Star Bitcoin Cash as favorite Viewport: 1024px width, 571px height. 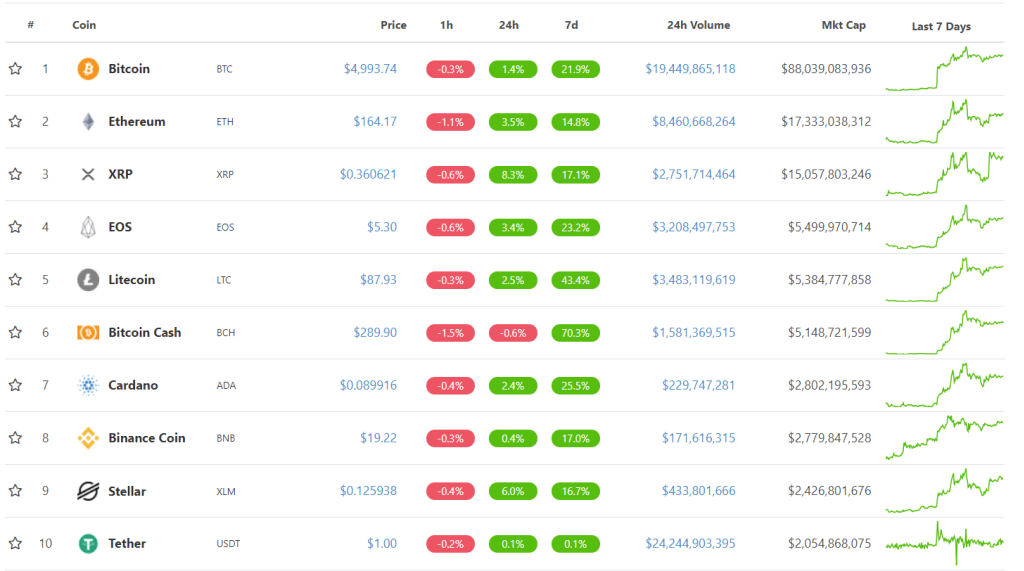pyautogui.click(x=16, y=333)
